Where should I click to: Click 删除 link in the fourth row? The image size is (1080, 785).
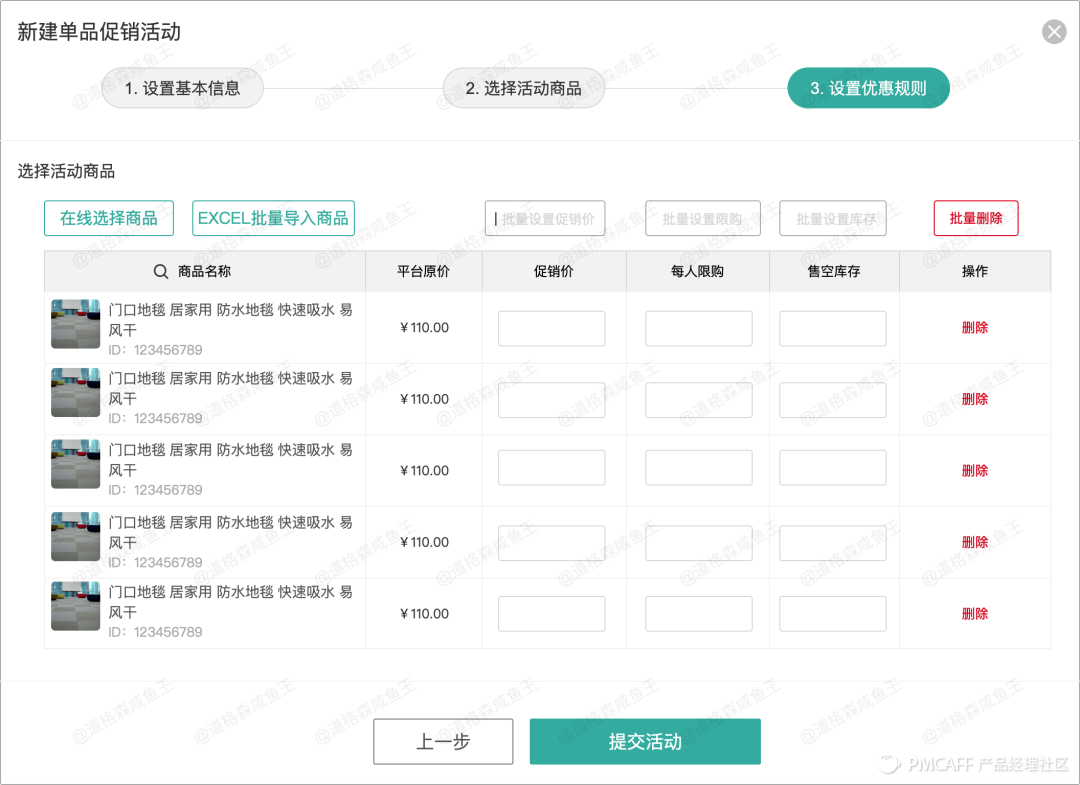point(975,543)
